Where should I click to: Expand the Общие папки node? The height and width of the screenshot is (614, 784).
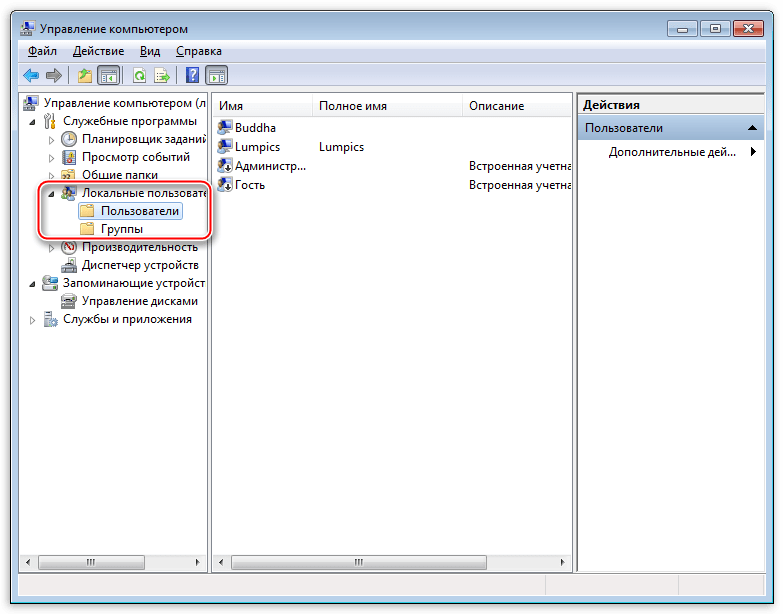(x=51, y=176)
